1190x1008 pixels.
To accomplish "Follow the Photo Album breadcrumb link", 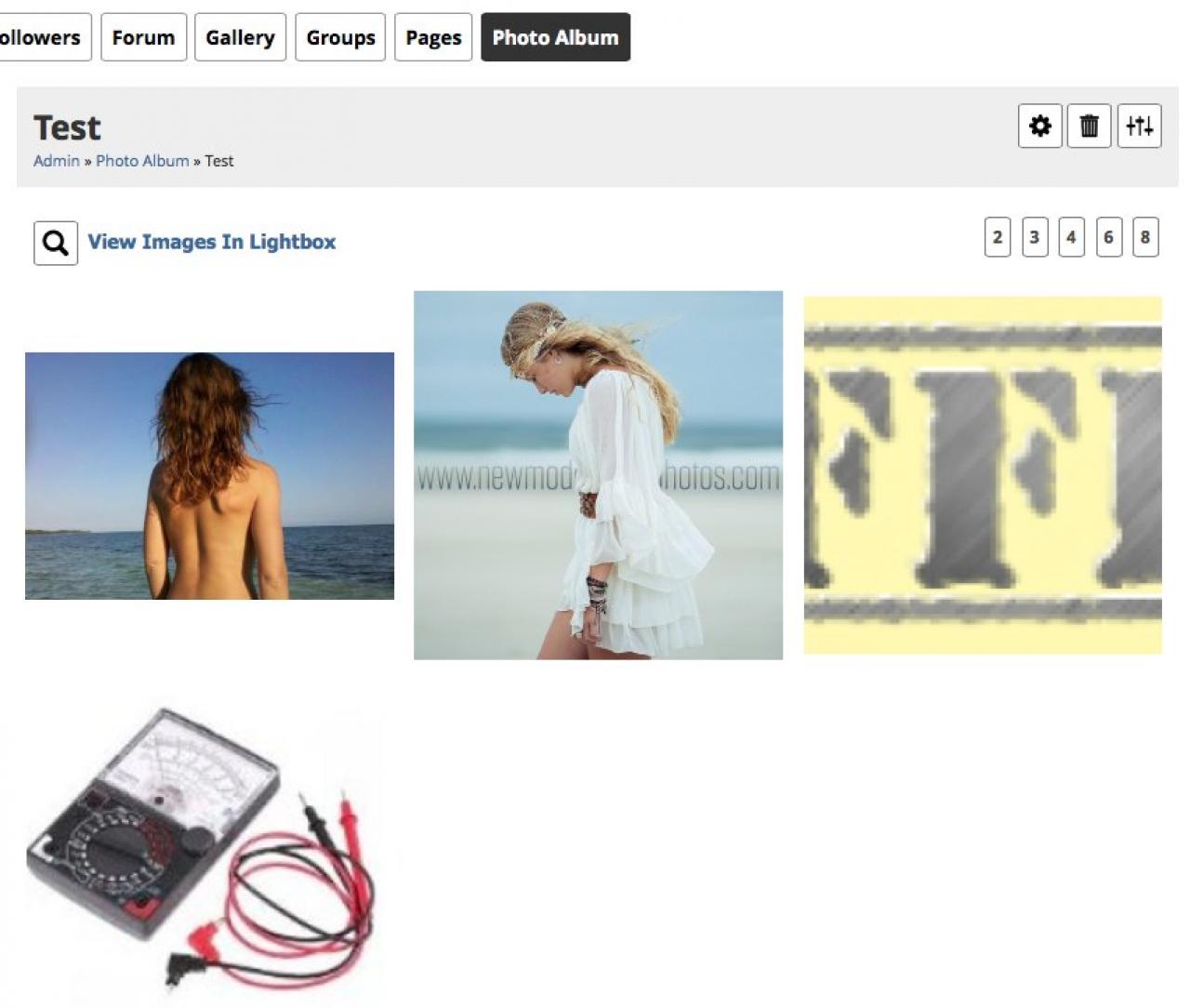I will [142, 161].
